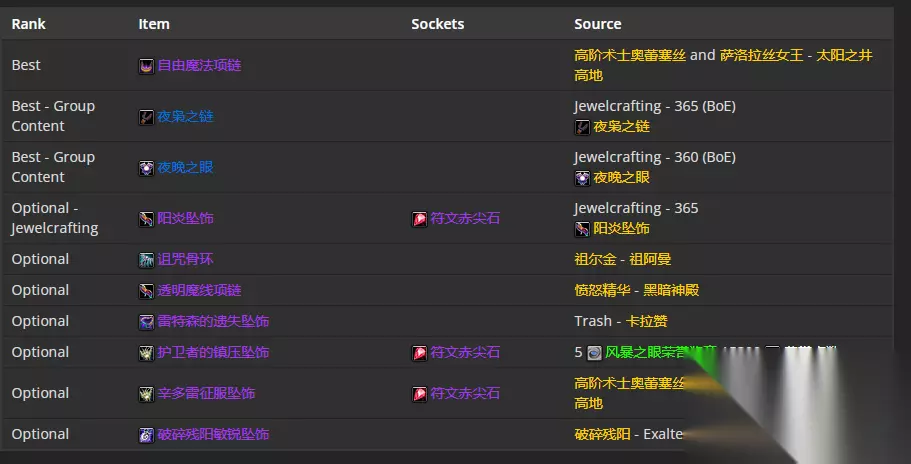Image resolution: width=911 pixels, height=464 pixels.
Task: Click the 雷特森的遗失坠饰 item icon
Action: click(x=146, y=322)
